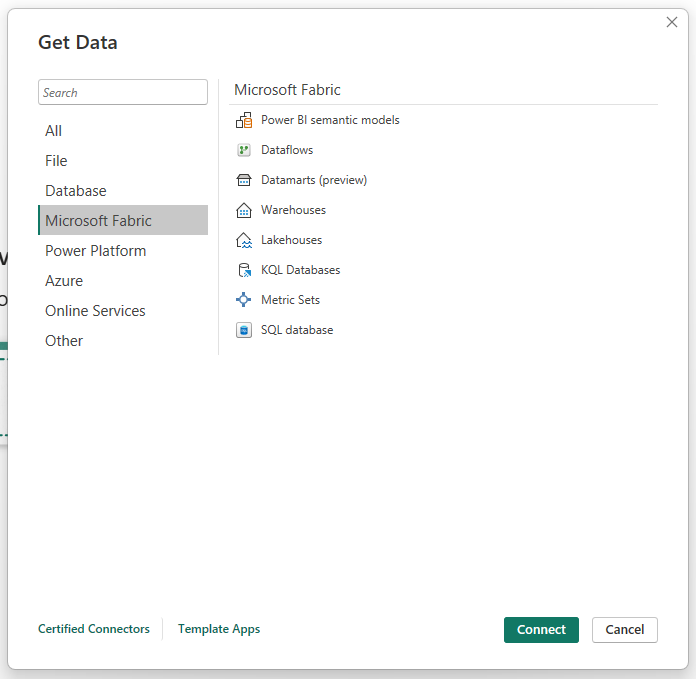Click the Datamarts (preview) icon
This screenshot has width=696, height=679.
pyautogui.click(x=244, y=180)
